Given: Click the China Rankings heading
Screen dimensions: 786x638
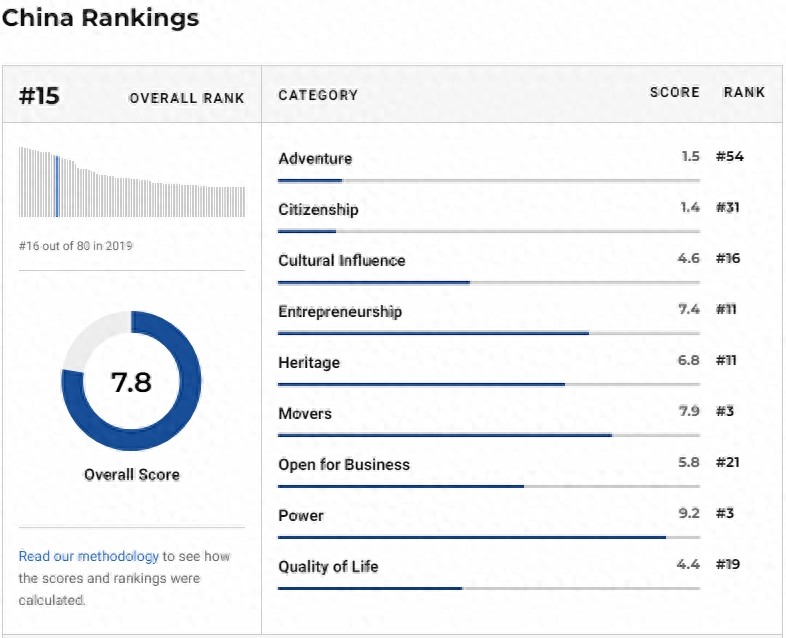Looking at the screenshot, I should click(100, 17).
